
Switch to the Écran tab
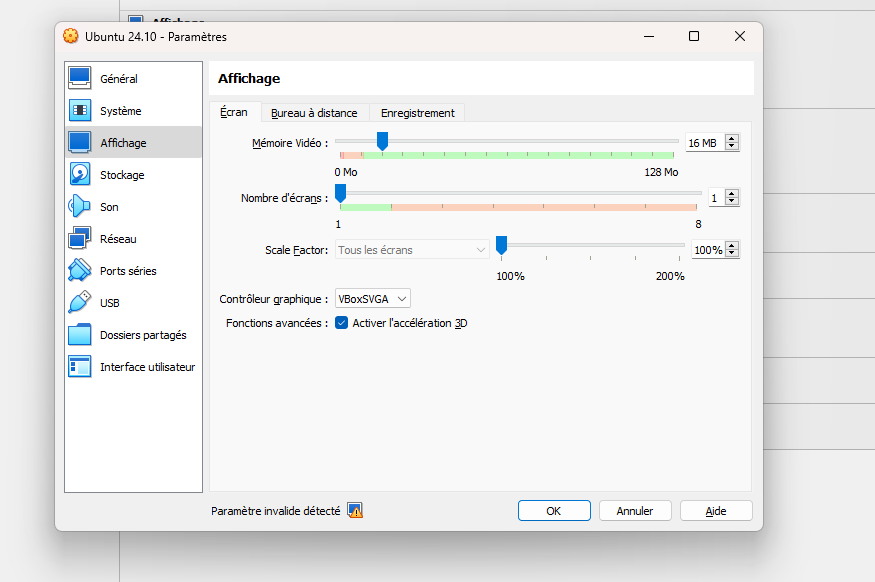(234, 112)
